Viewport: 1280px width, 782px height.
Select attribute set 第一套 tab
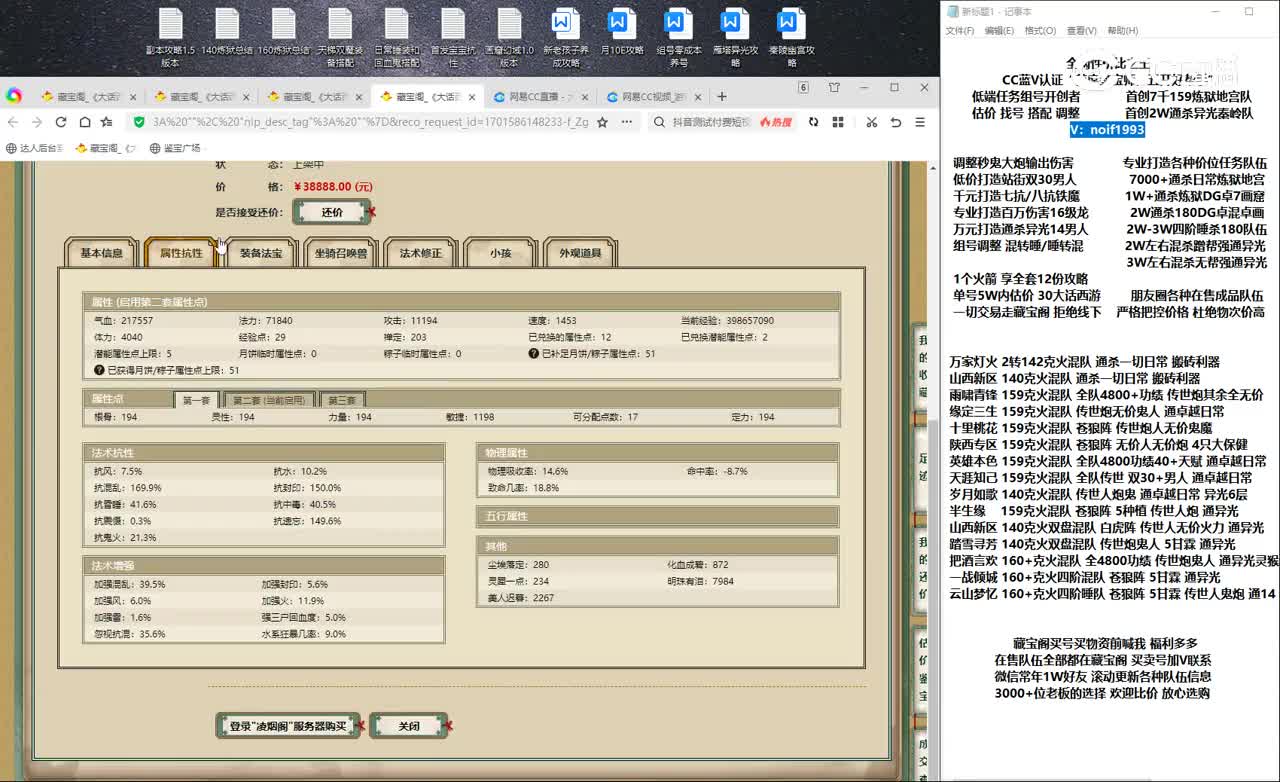click(196, 400)
